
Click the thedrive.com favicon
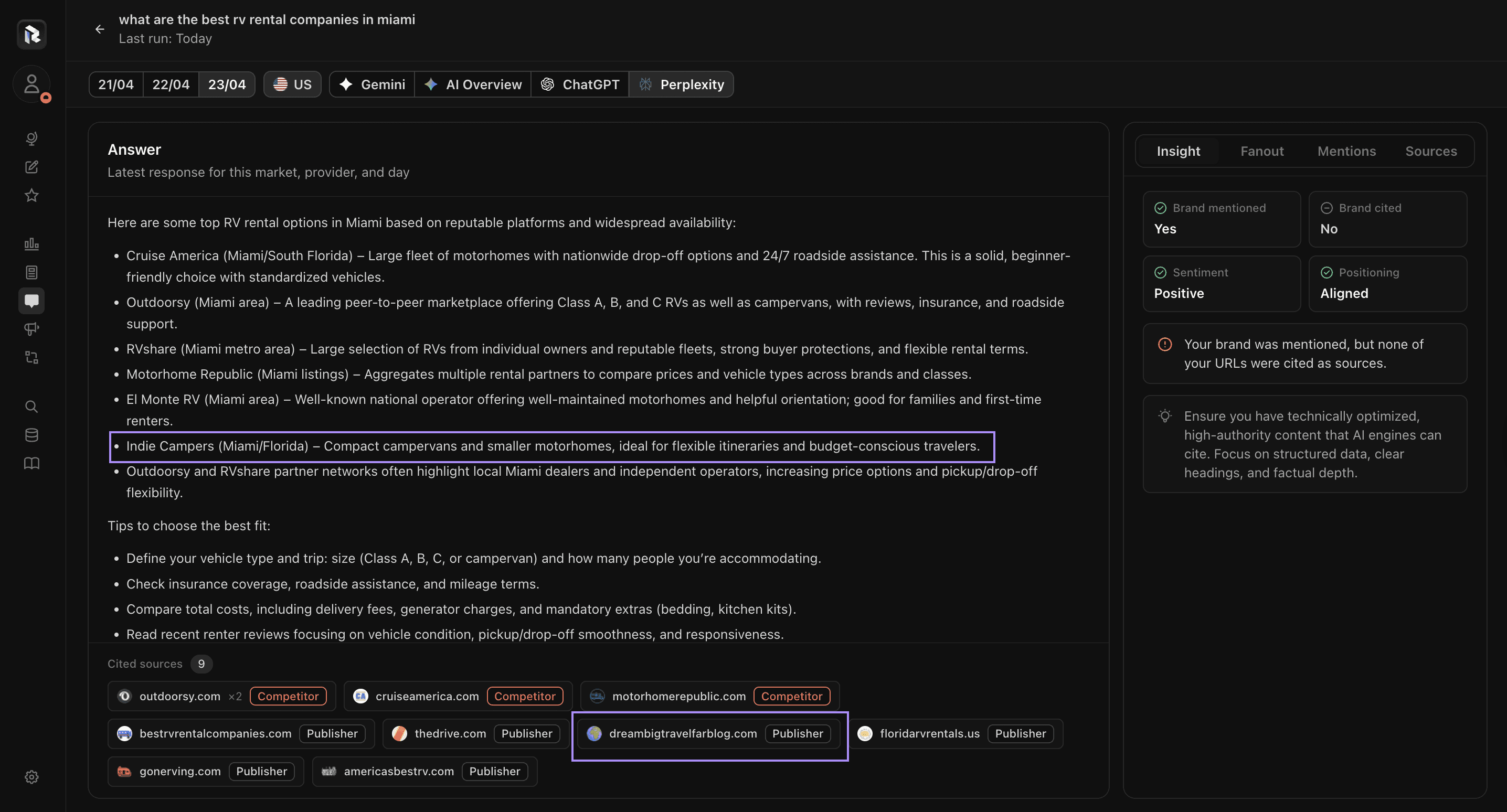[399, 734]
